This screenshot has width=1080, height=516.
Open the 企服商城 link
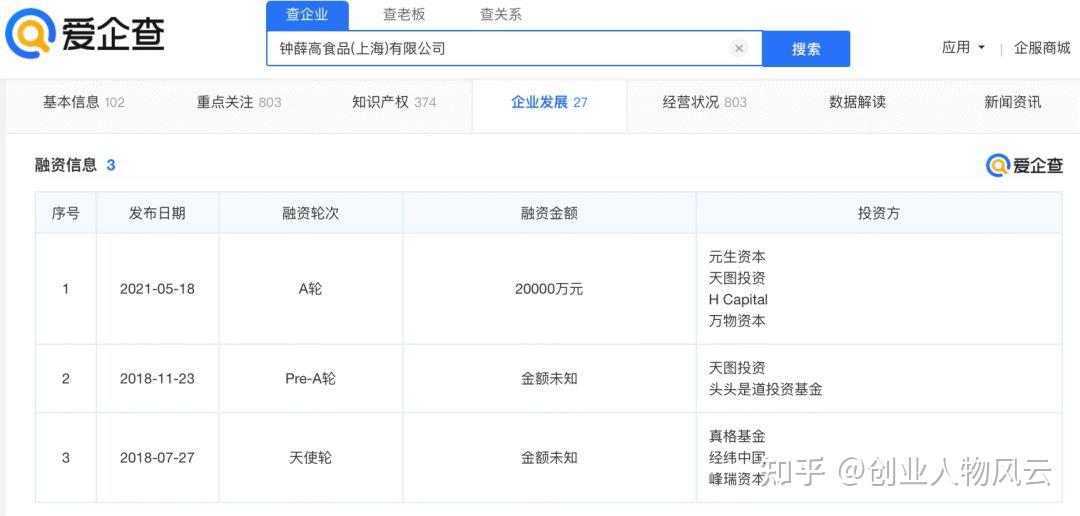(x=1042, y=48)
